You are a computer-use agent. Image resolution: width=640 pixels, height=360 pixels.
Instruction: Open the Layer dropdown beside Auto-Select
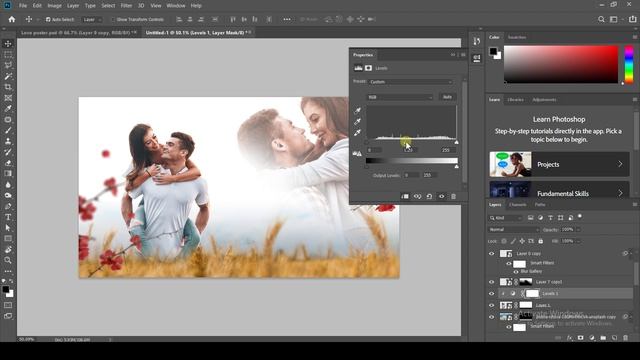click(92, 19)
